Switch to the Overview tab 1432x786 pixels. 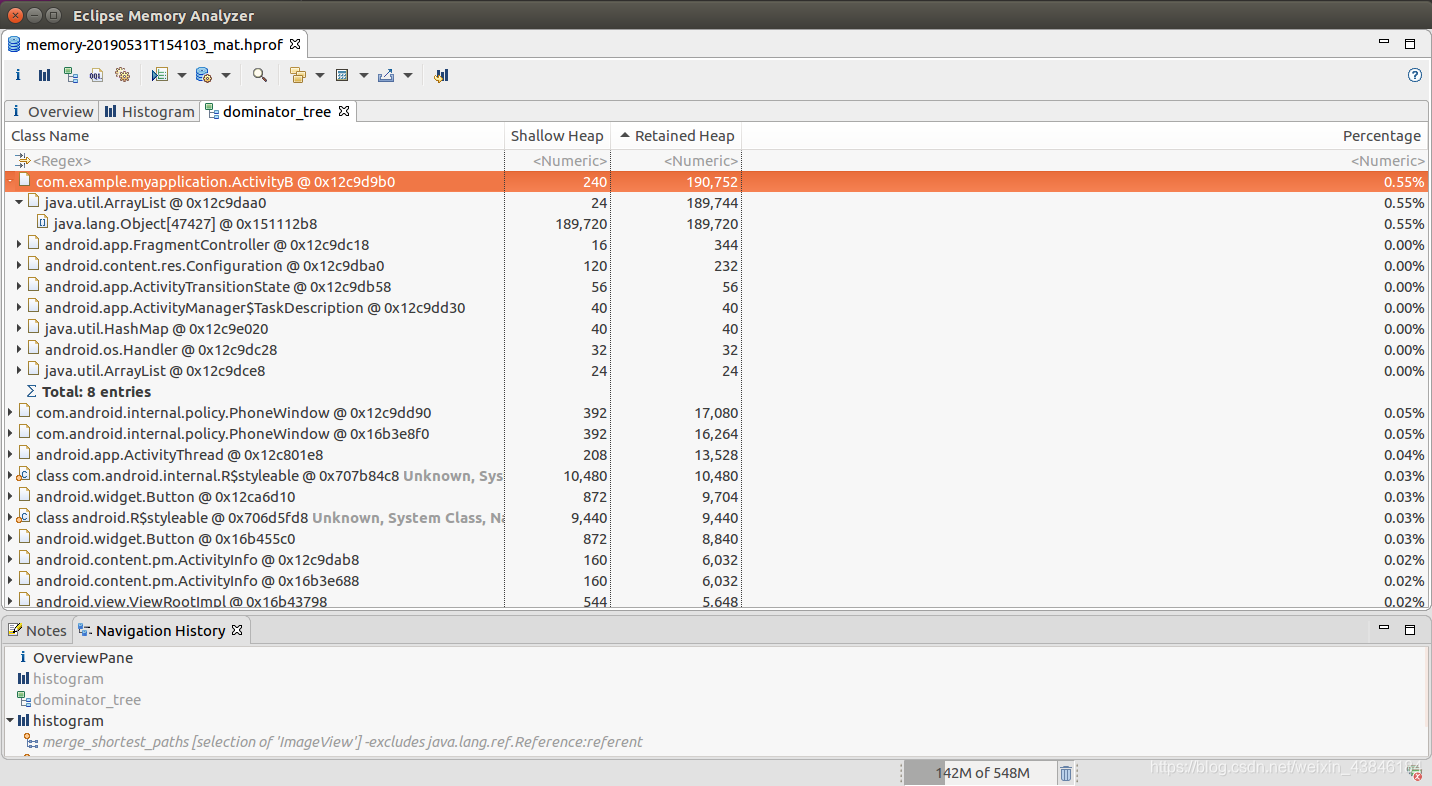(x=51, y=112)
